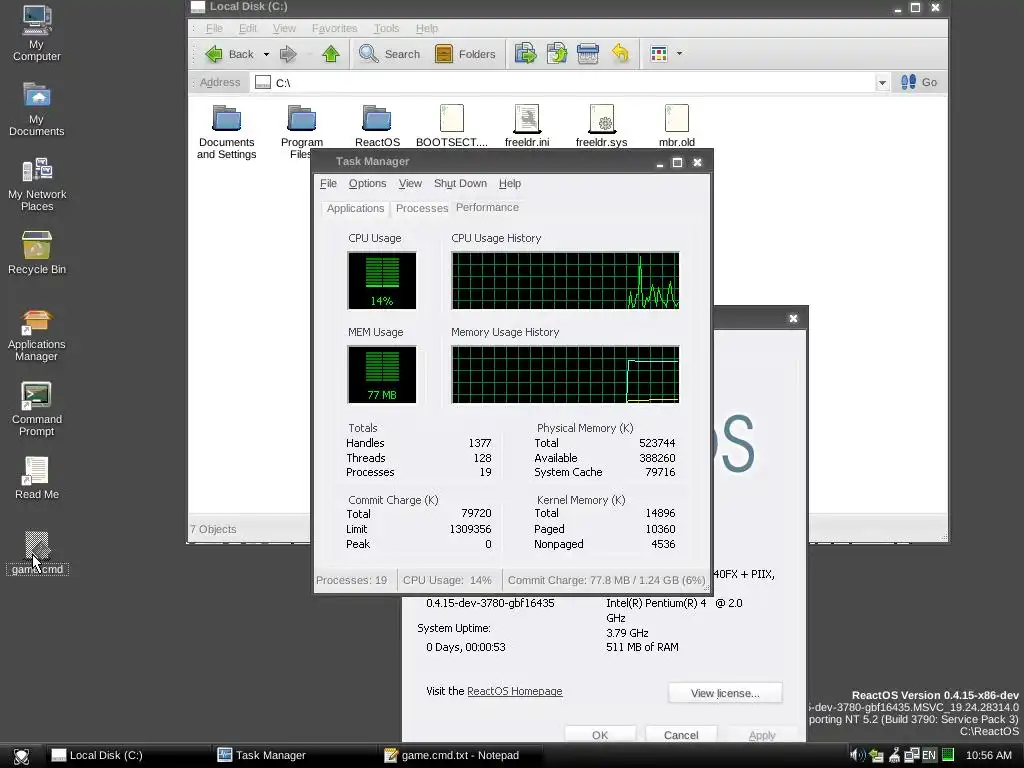Screen dimensions: 1024x768
Task: Open My Network Places desktop icon
Action: pyautogui.click(x=37, y=184)
